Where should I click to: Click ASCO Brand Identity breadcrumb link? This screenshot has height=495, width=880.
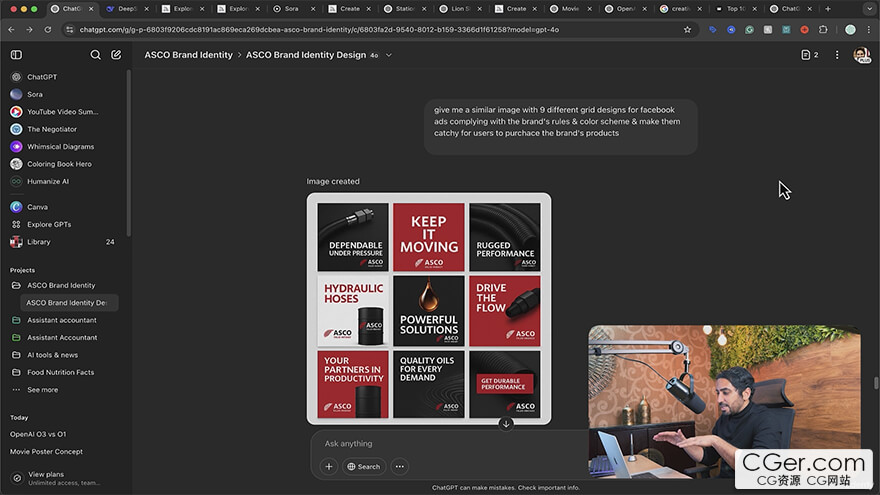tap(189, 55)
